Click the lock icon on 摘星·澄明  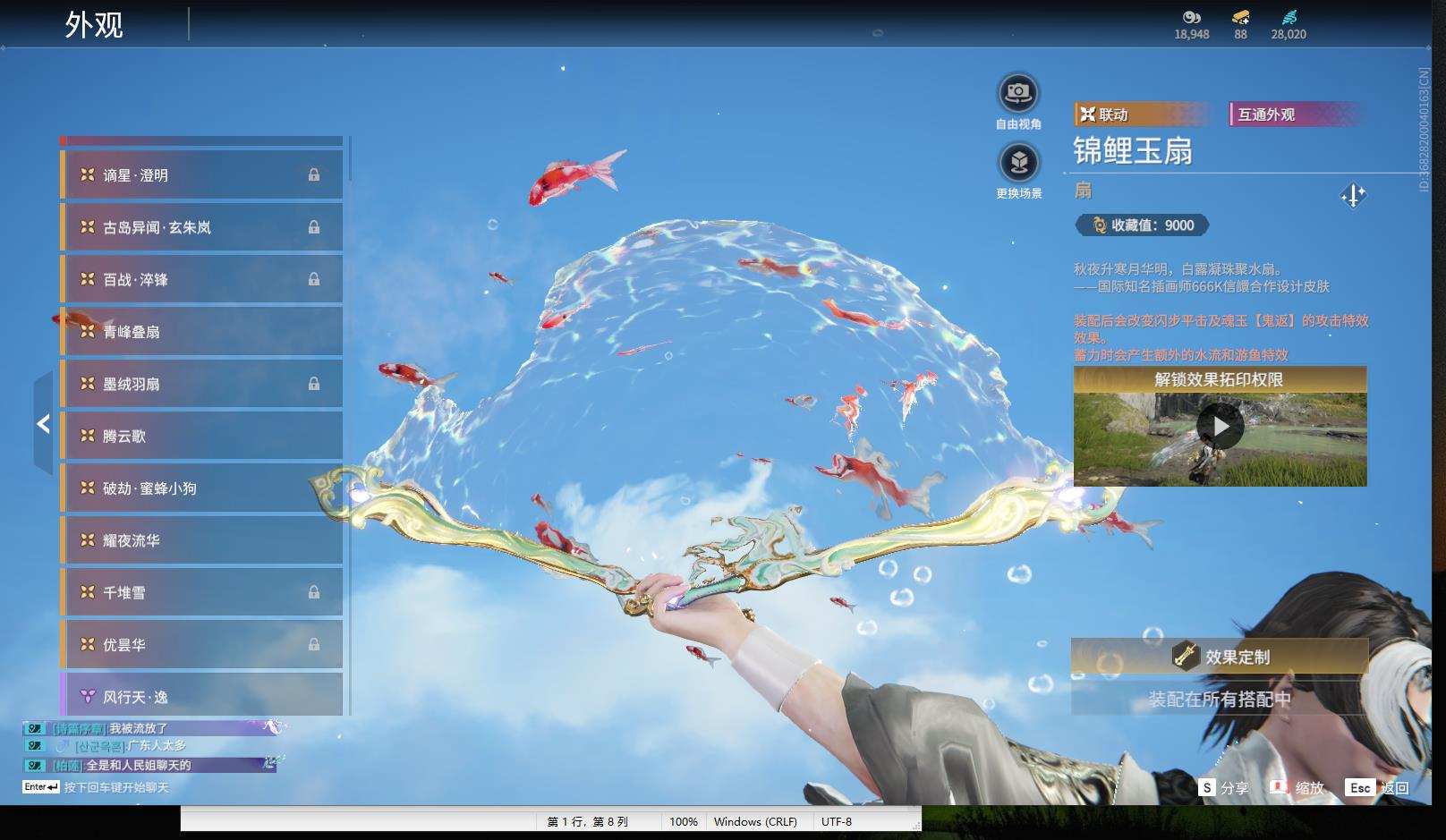click(x=314, y=175)
